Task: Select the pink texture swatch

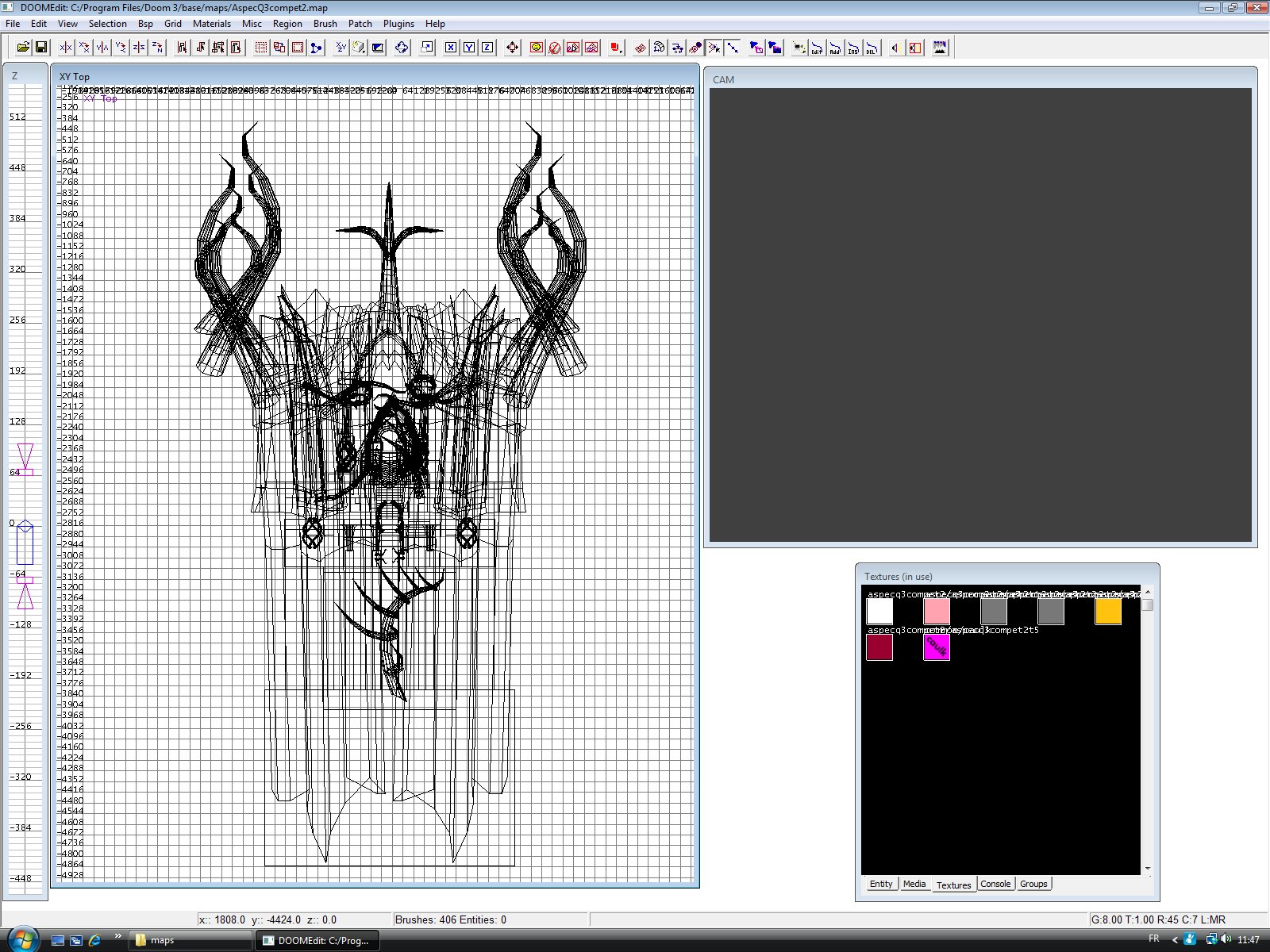Action: [937, 612]
